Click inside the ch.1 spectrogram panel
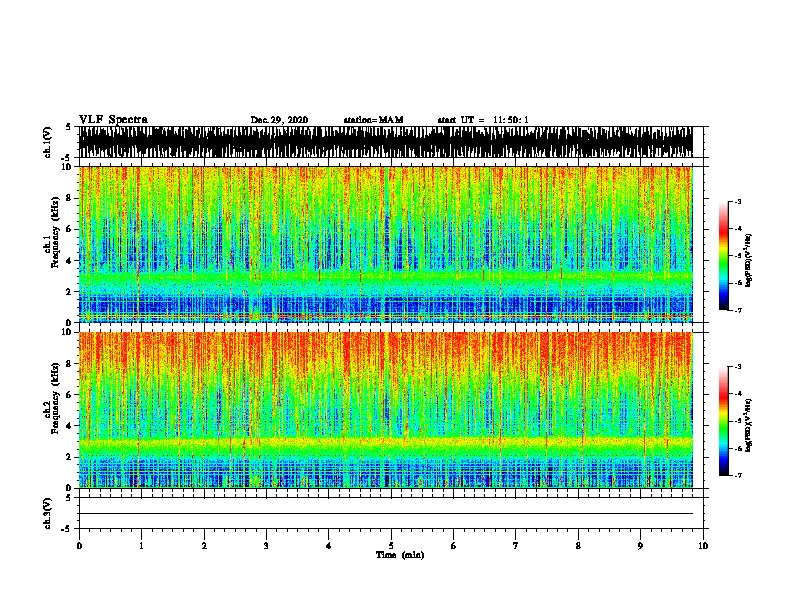 pos(385,244)
